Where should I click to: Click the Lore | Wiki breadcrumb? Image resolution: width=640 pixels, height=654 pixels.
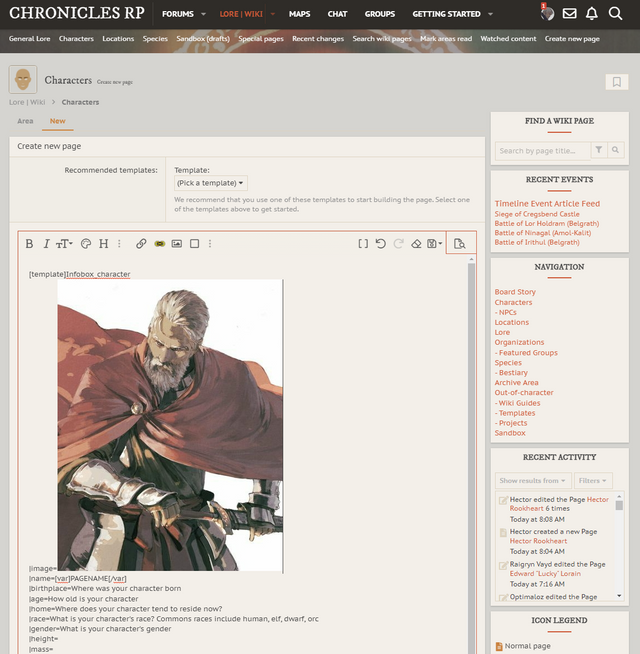[27, 102]
